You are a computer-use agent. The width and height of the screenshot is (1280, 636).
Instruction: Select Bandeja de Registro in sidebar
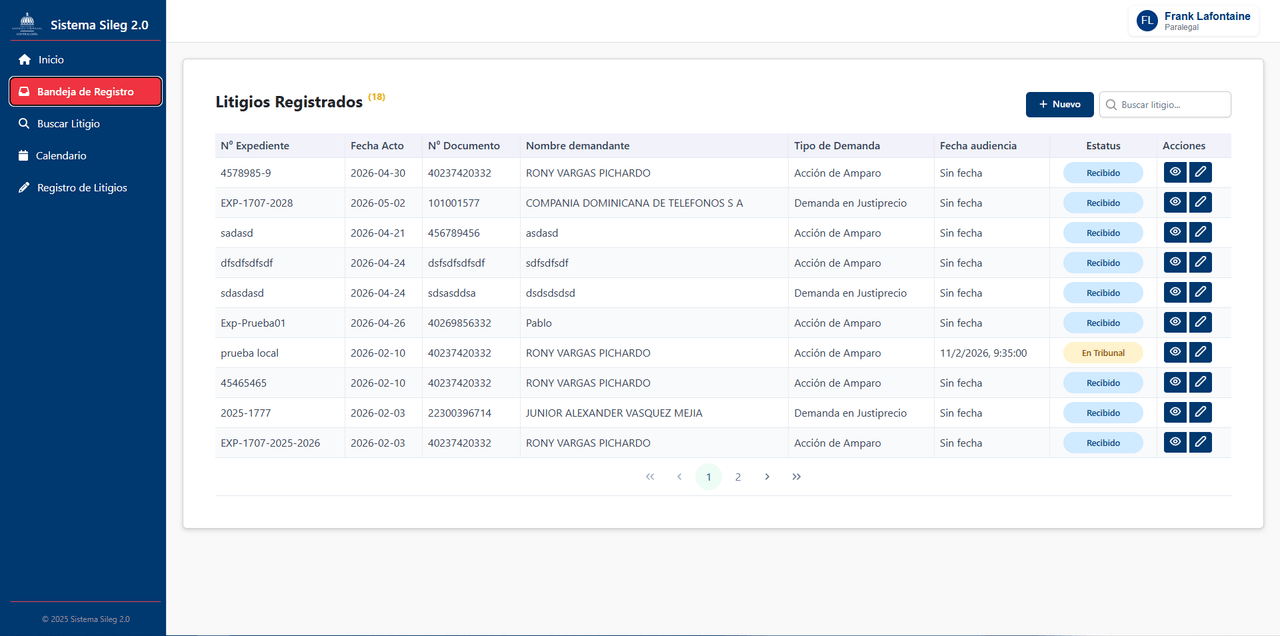[85, 91]
